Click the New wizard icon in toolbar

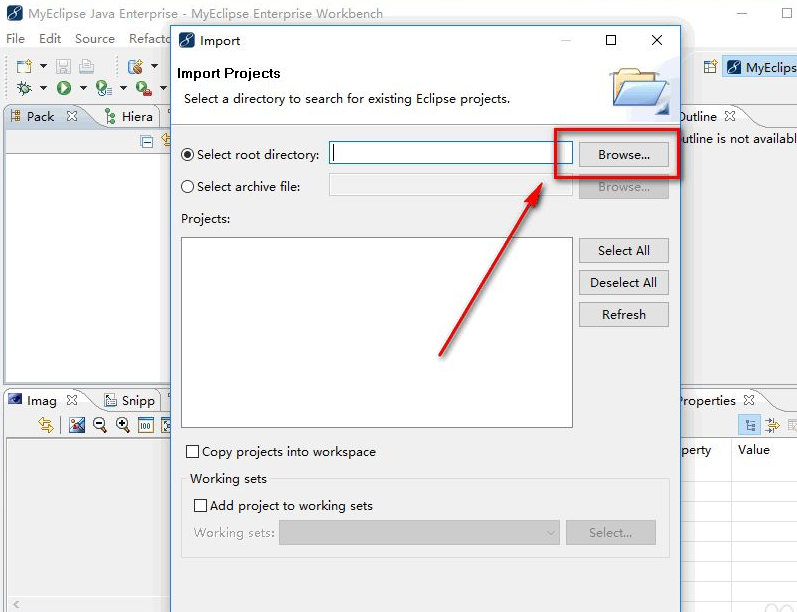(x=24, y=67)
